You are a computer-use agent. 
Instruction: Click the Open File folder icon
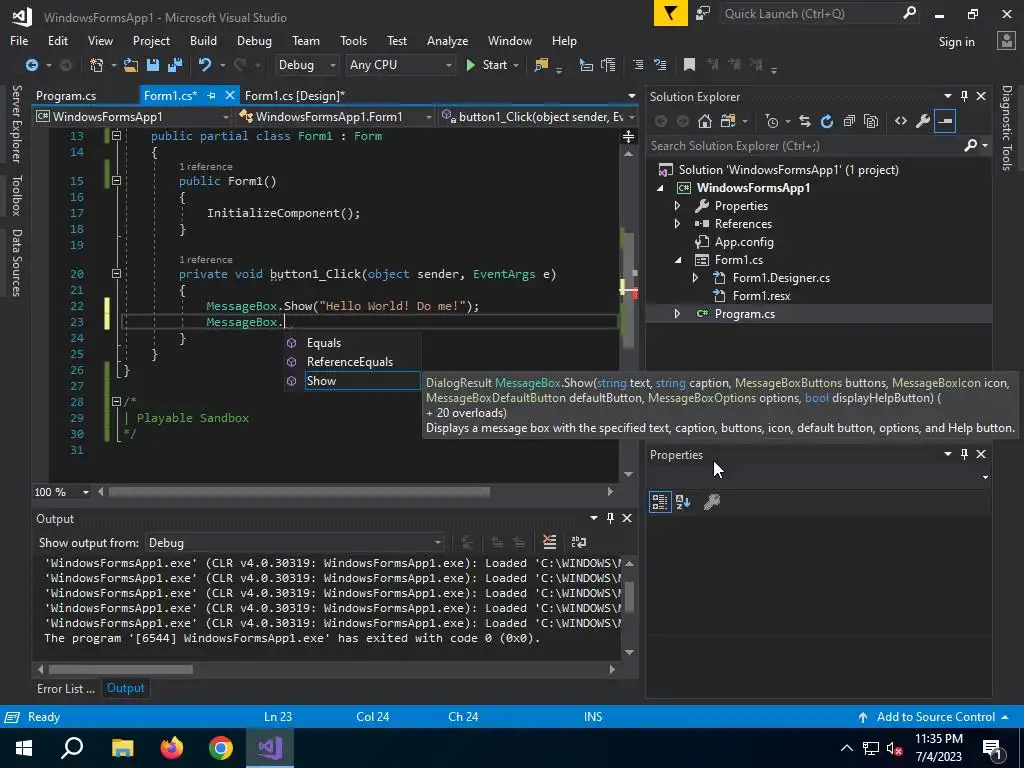131,65
